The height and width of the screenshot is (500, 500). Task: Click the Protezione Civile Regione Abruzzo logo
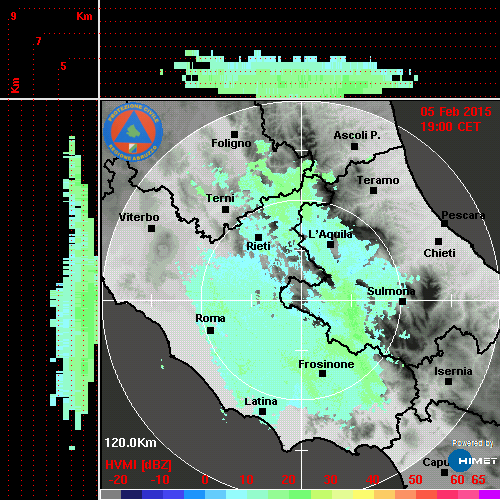133,132
